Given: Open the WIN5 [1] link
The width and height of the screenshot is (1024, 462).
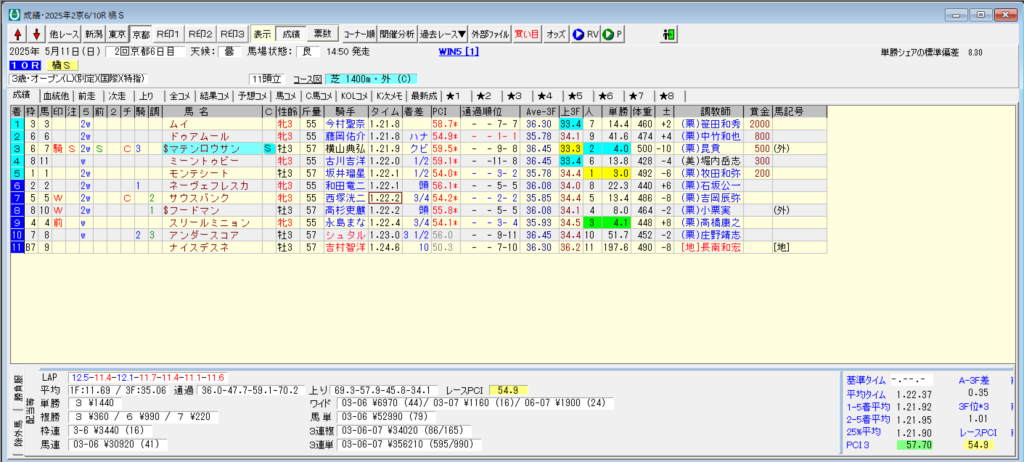Looking at the screenshot, I should (460, 52).
